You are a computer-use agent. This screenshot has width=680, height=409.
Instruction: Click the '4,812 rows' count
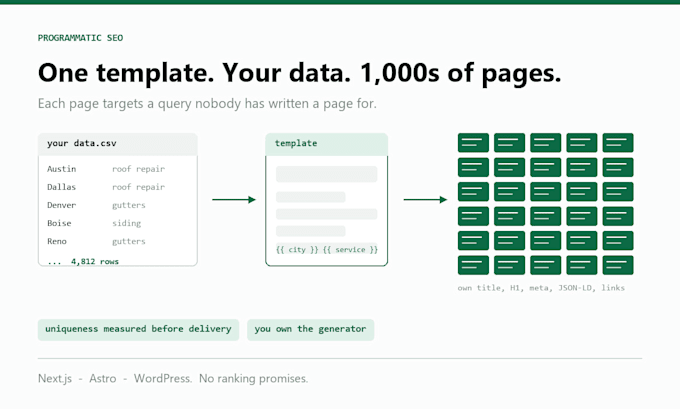[x=95, y=262]
